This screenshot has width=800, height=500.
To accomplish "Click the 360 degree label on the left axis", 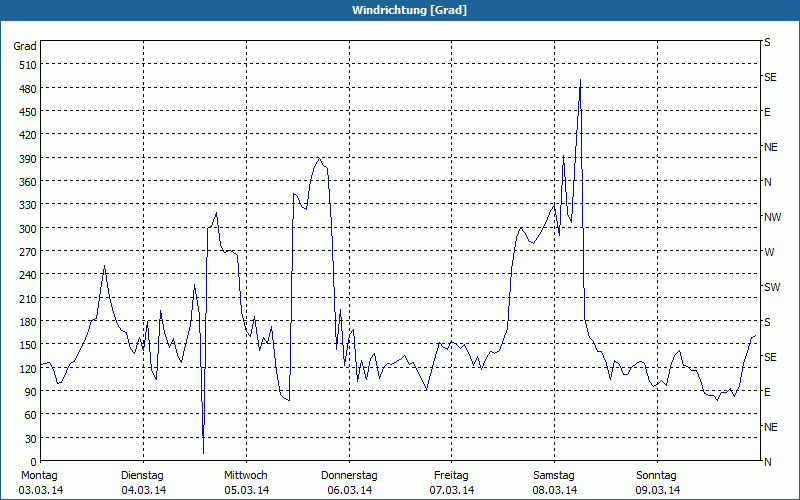I will (25, 182).
